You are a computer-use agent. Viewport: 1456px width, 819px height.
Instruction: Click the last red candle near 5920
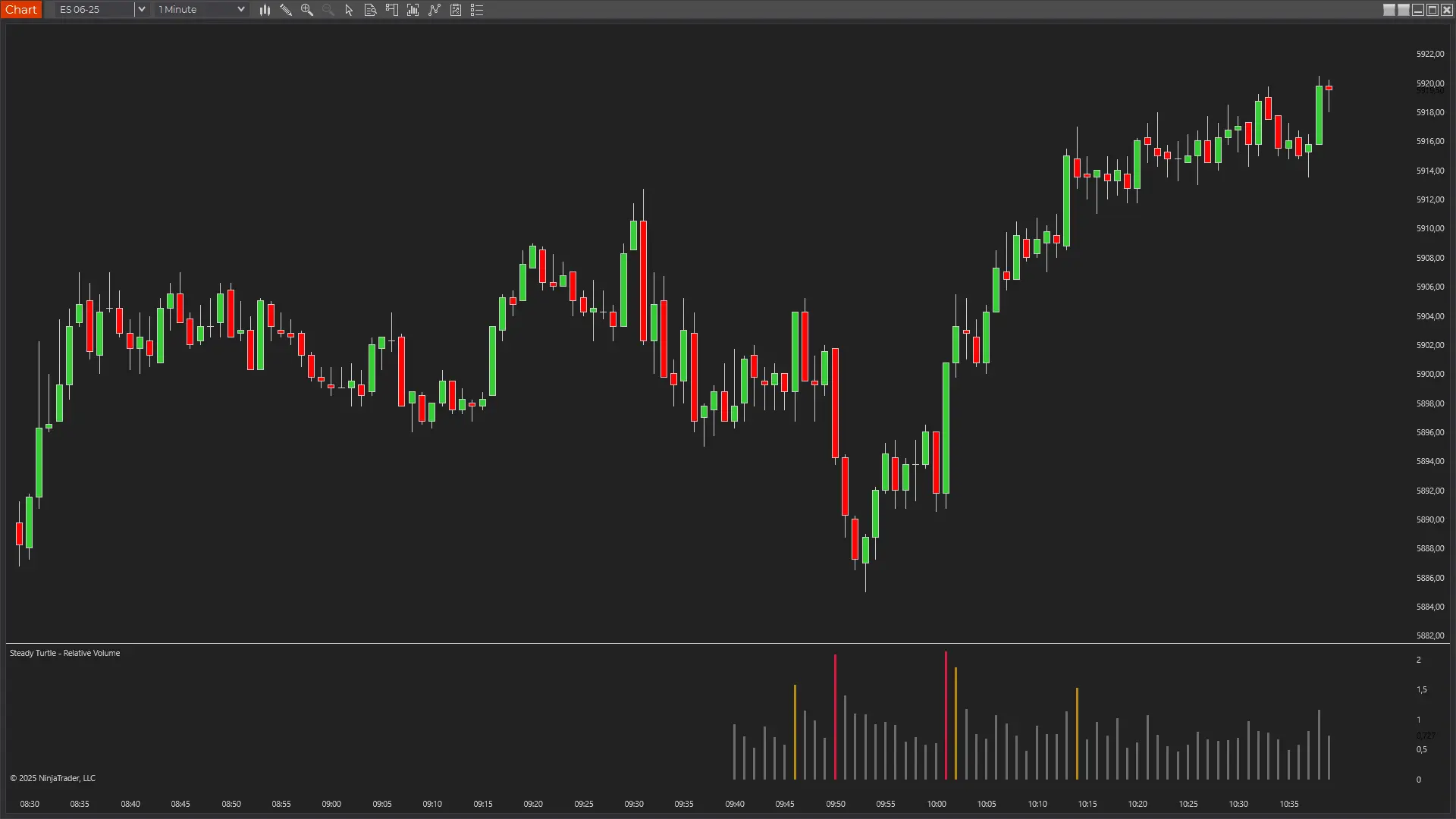1329,89
